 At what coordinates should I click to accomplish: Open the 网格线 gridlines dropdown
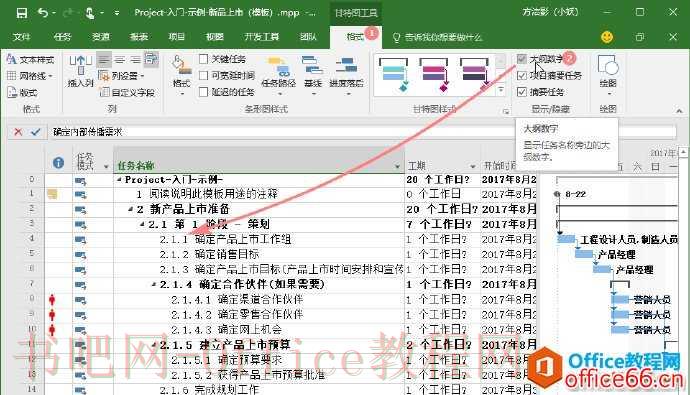coord(30,76)
